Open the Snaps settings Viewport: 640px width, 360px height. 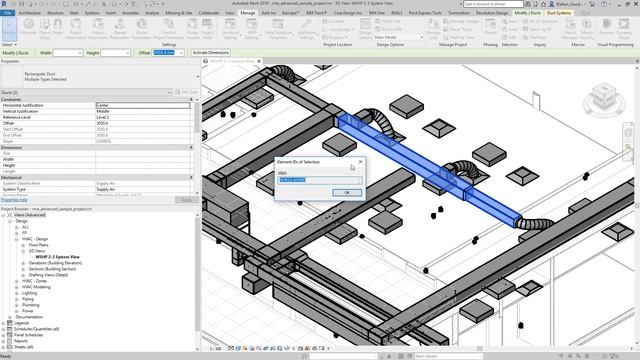point(58,28)
